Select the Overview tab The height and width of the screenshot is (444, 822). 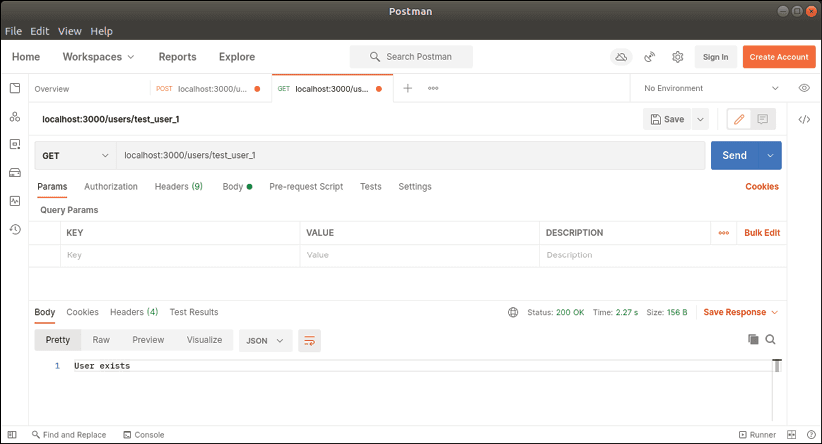point(52,89)
